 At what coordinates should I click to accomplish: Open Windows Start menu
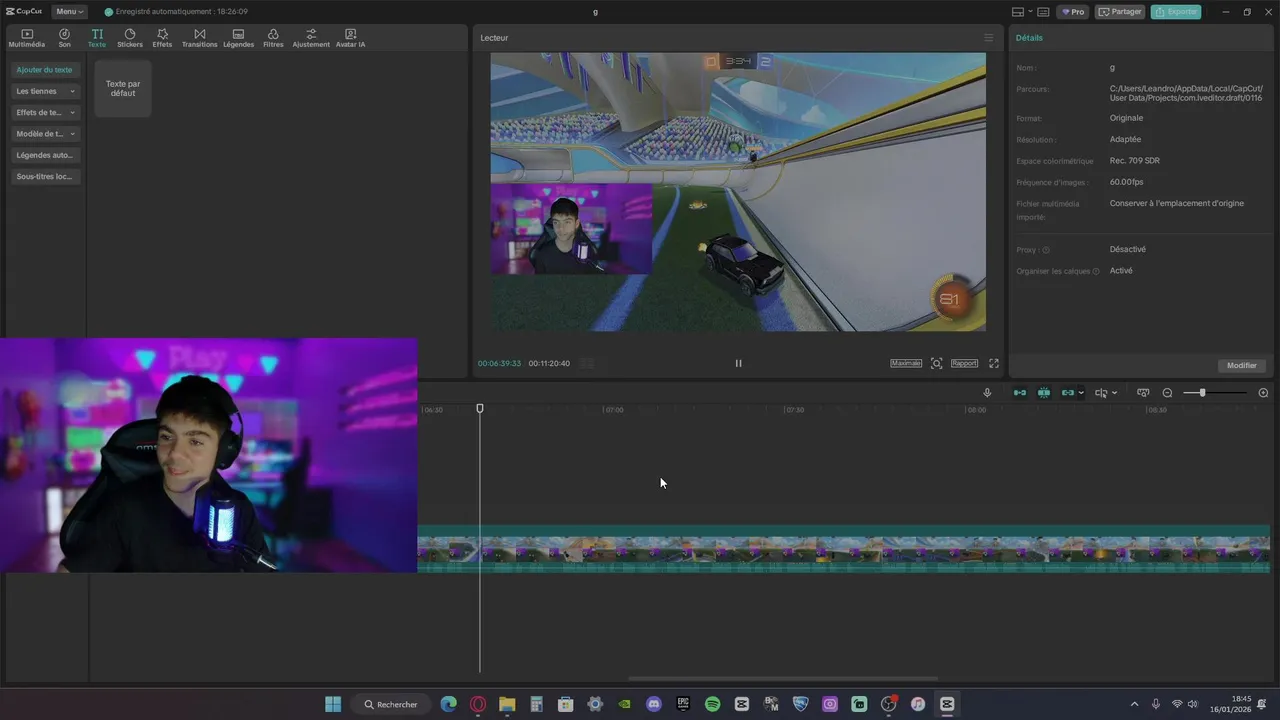coord(333,704)
